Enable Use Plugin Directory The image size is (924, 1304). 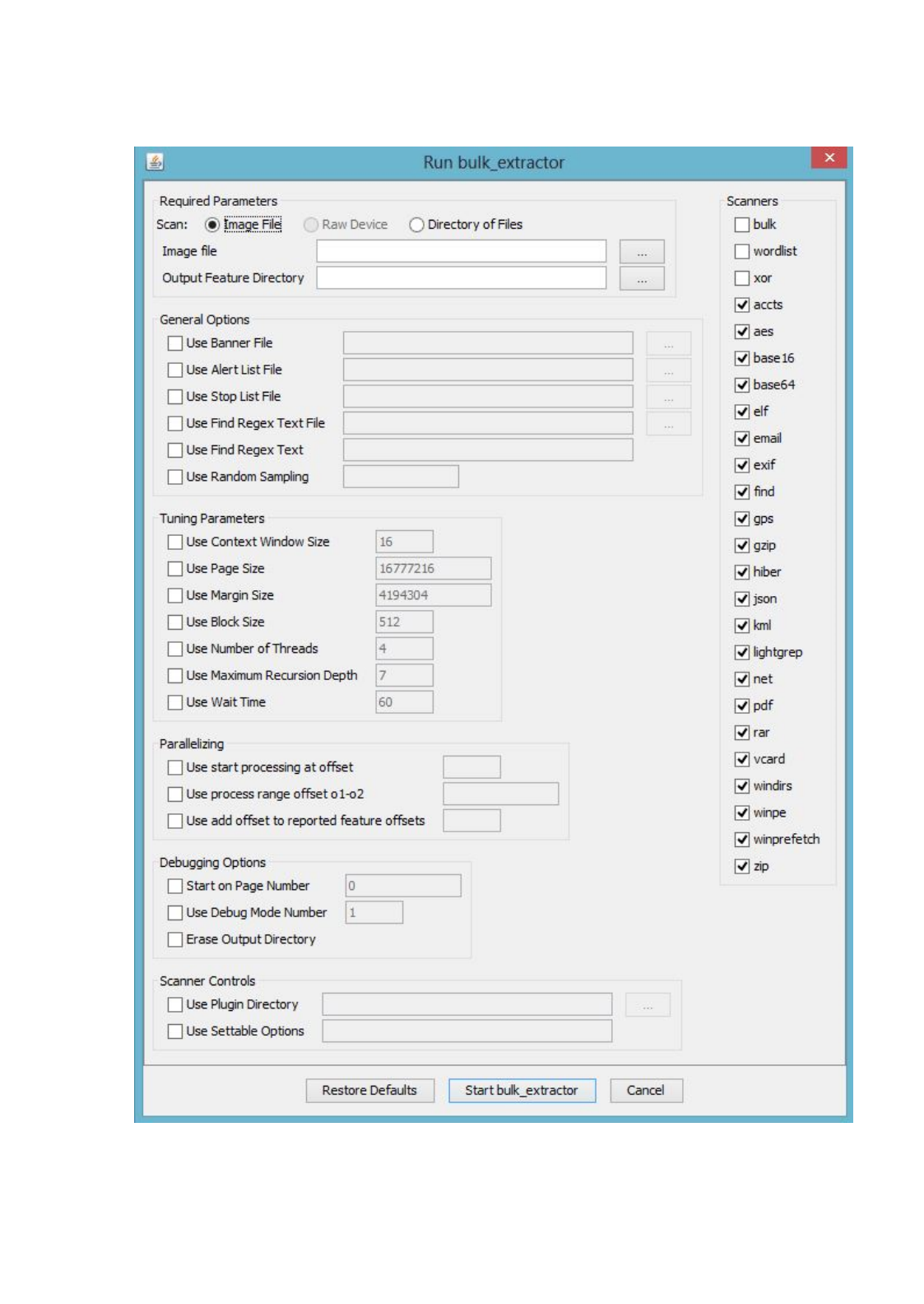(x=174, y=1004)
